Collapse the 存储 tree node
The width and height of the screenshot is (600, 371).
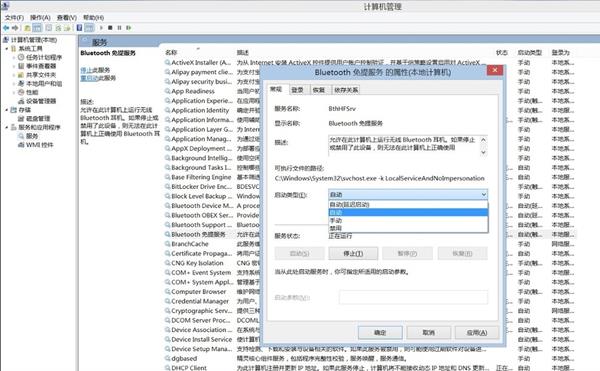pyautogui.click(x=7, y=110)
